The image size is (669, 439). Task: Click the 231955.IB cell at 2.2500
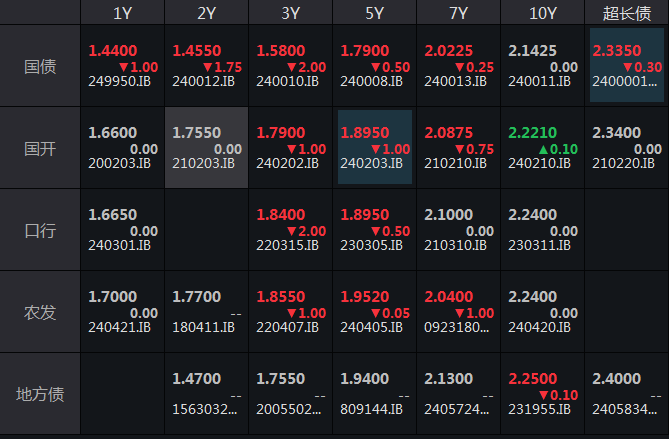(x=542, y=394)
